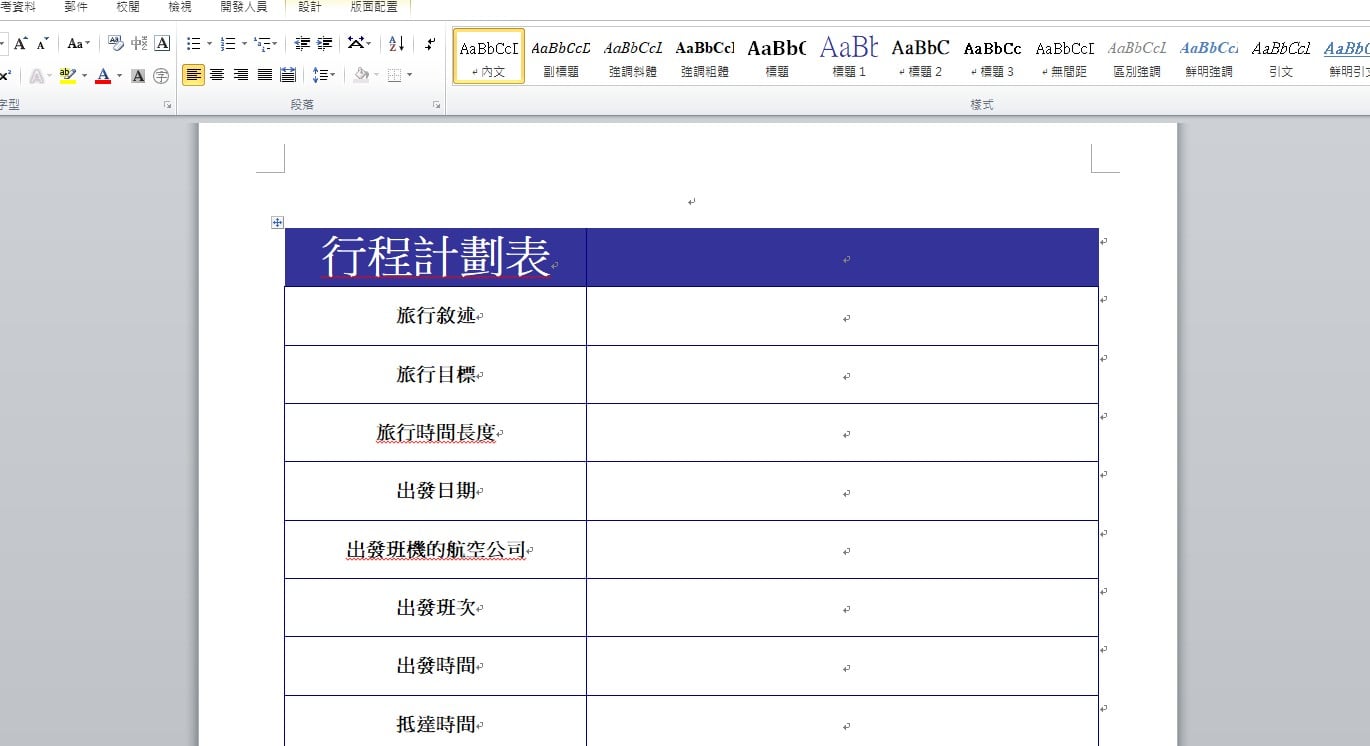This screenshot has height=746, width=1370.
Task: Switch to the 設計 table tab
Action: click(310, 7)
